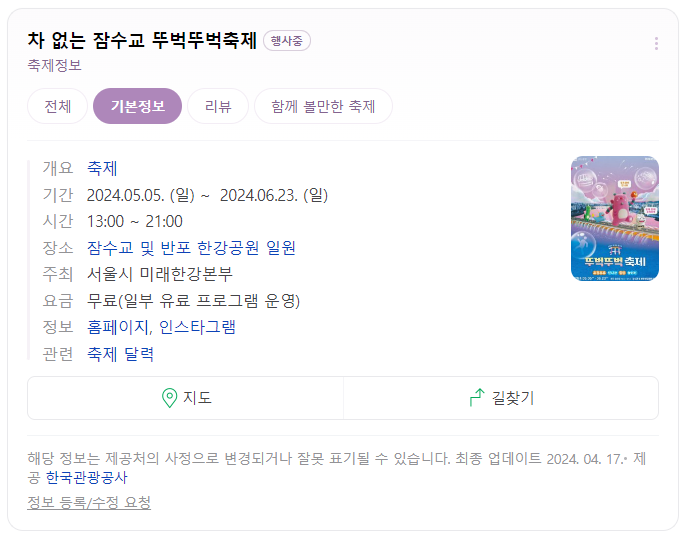
Task: Click the green directions arrow icon
Action: (477, 397)
